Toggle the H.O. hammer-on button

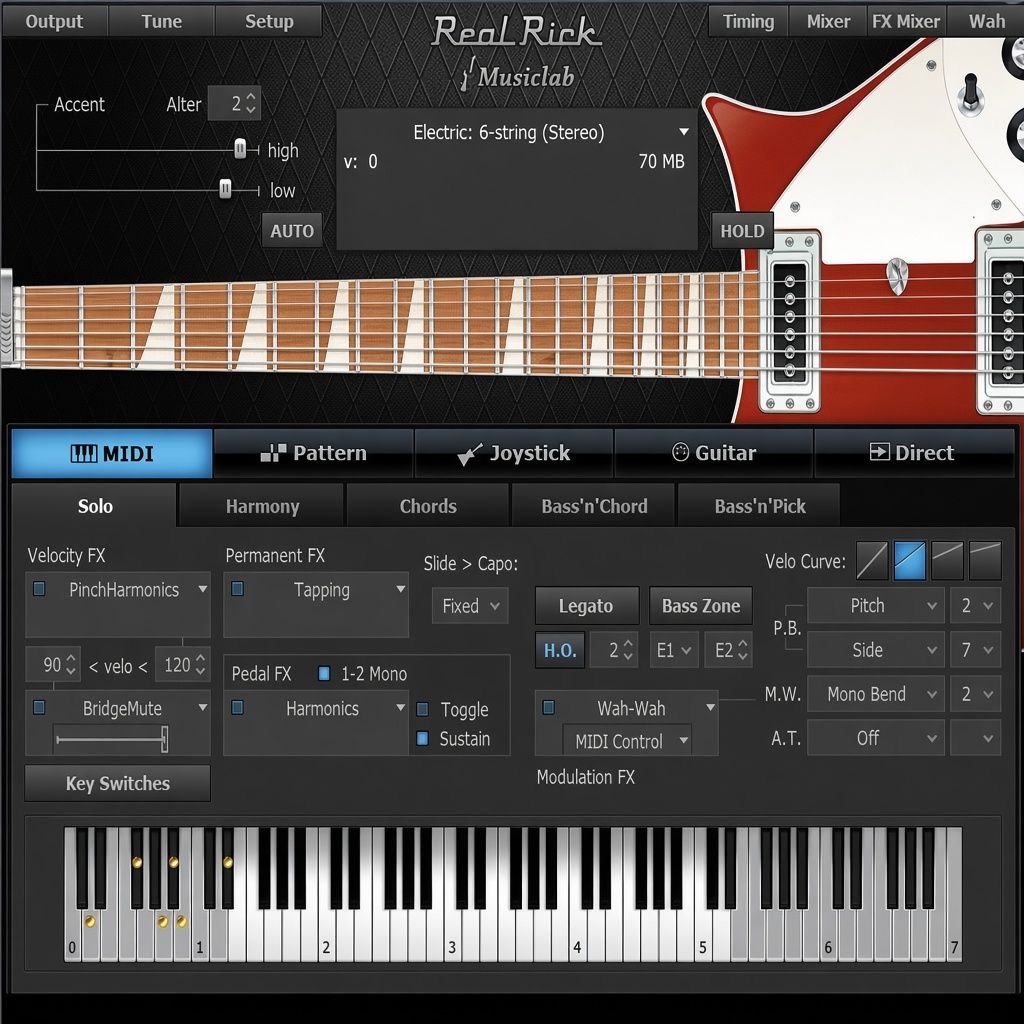click(x=560, y=650)
